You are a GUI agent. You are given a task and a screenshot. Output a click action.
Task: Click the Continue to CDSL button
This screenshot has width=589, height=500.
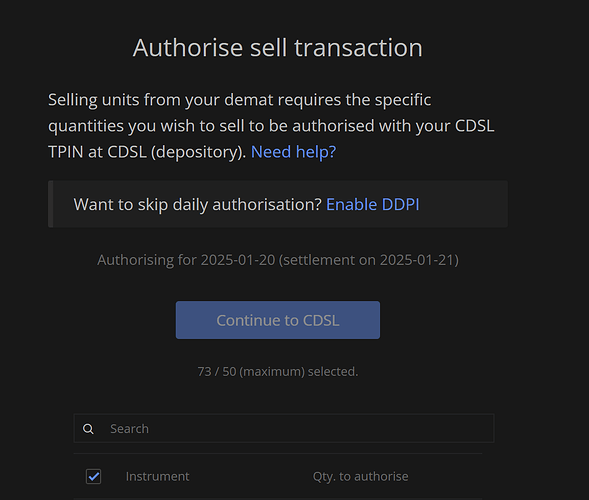278,320
